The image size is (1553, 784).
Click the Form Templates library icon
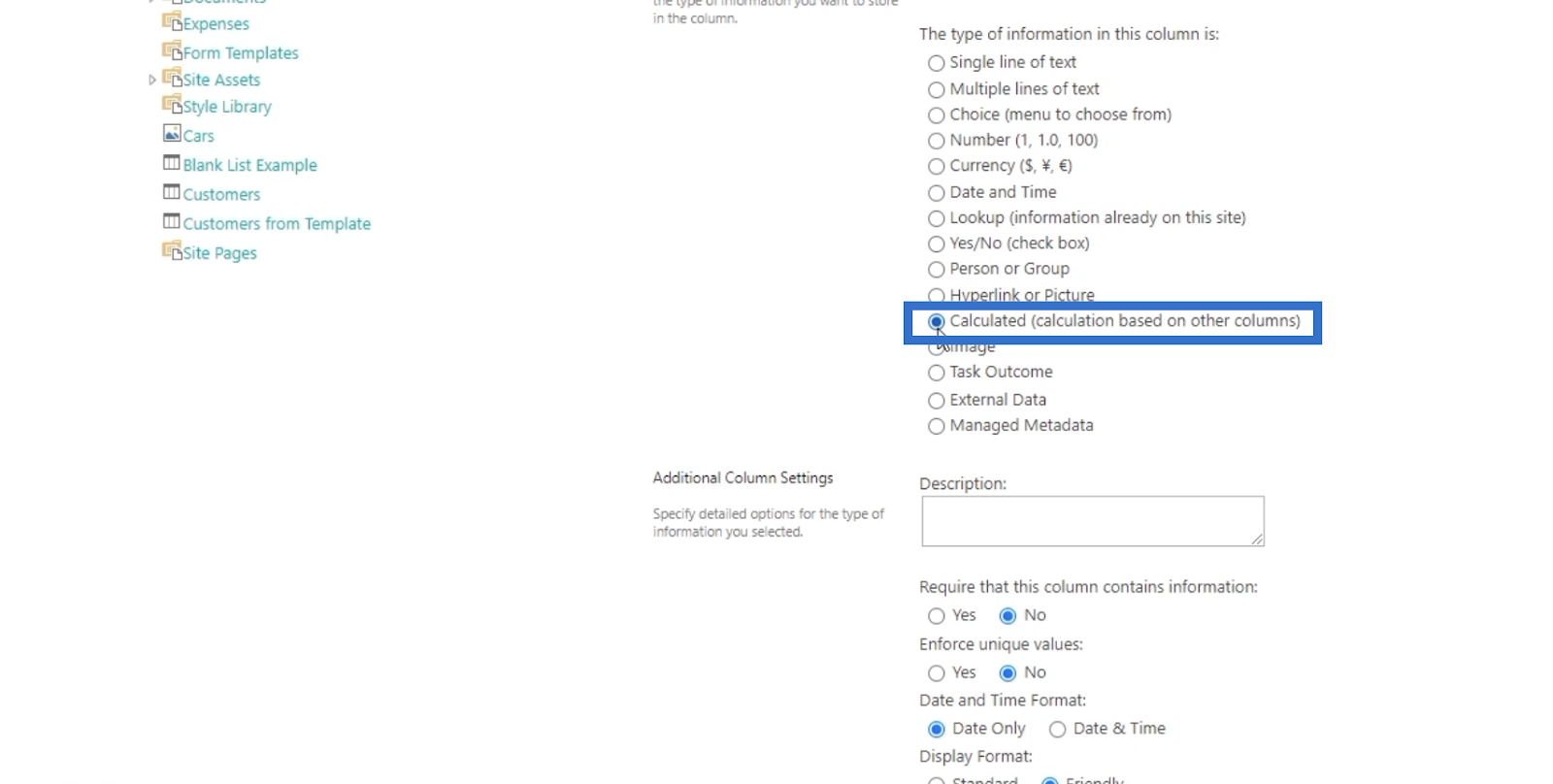(172, 50)
